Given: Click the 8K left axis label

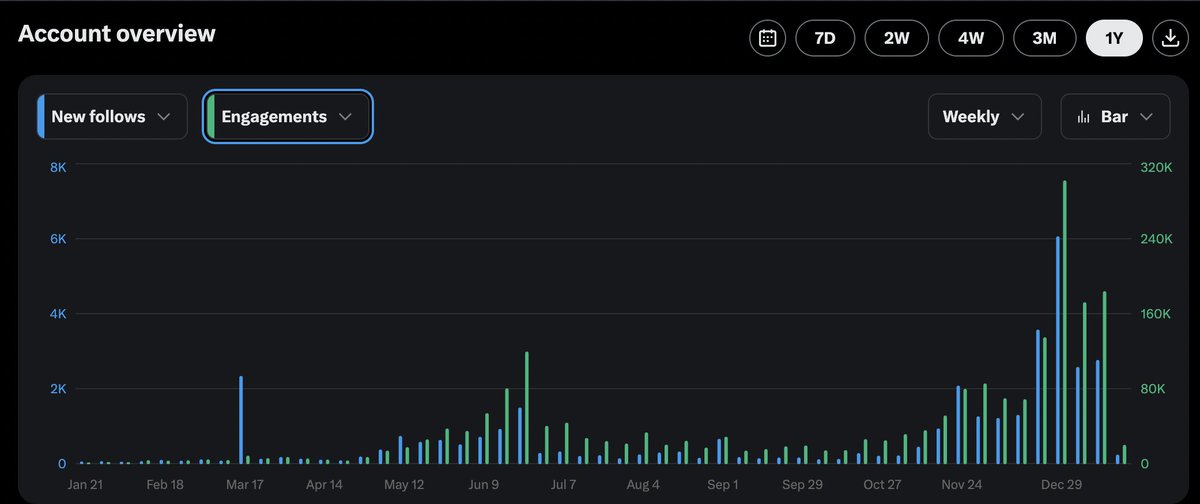Looking at the screenshot, I should point(58,167).
